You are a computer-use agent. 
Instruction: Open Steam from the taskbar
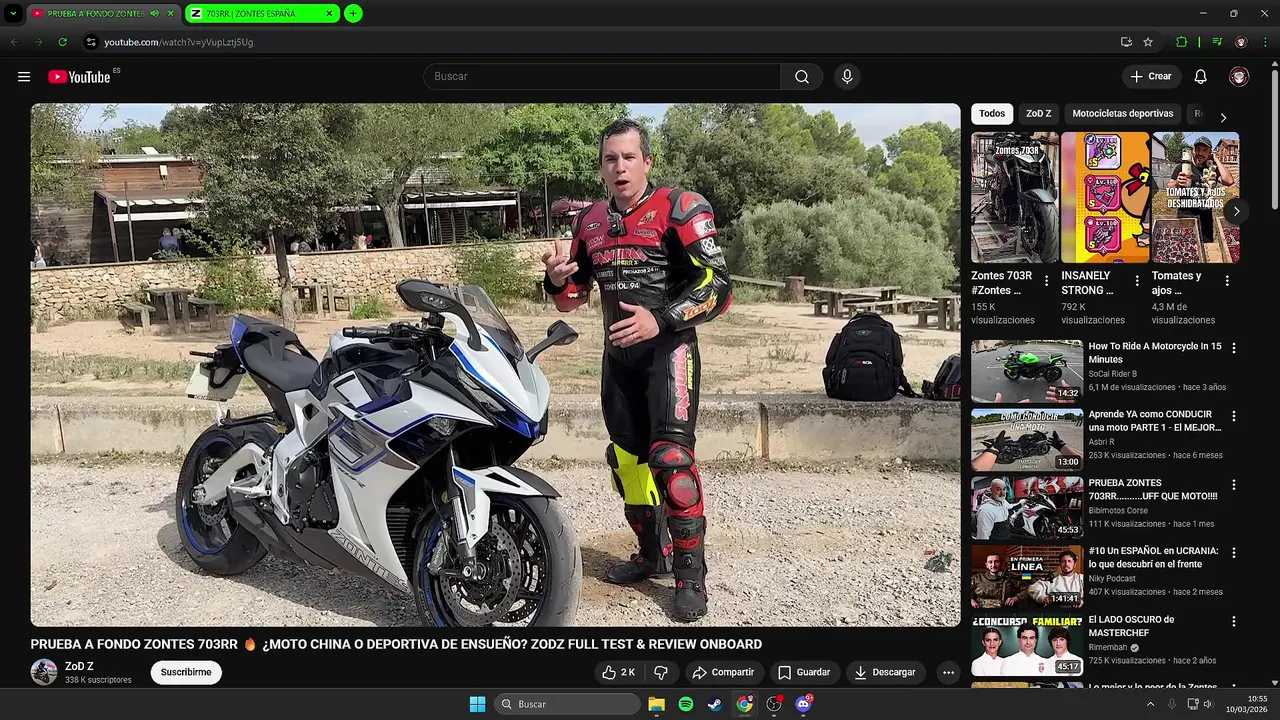pos(715,704)
